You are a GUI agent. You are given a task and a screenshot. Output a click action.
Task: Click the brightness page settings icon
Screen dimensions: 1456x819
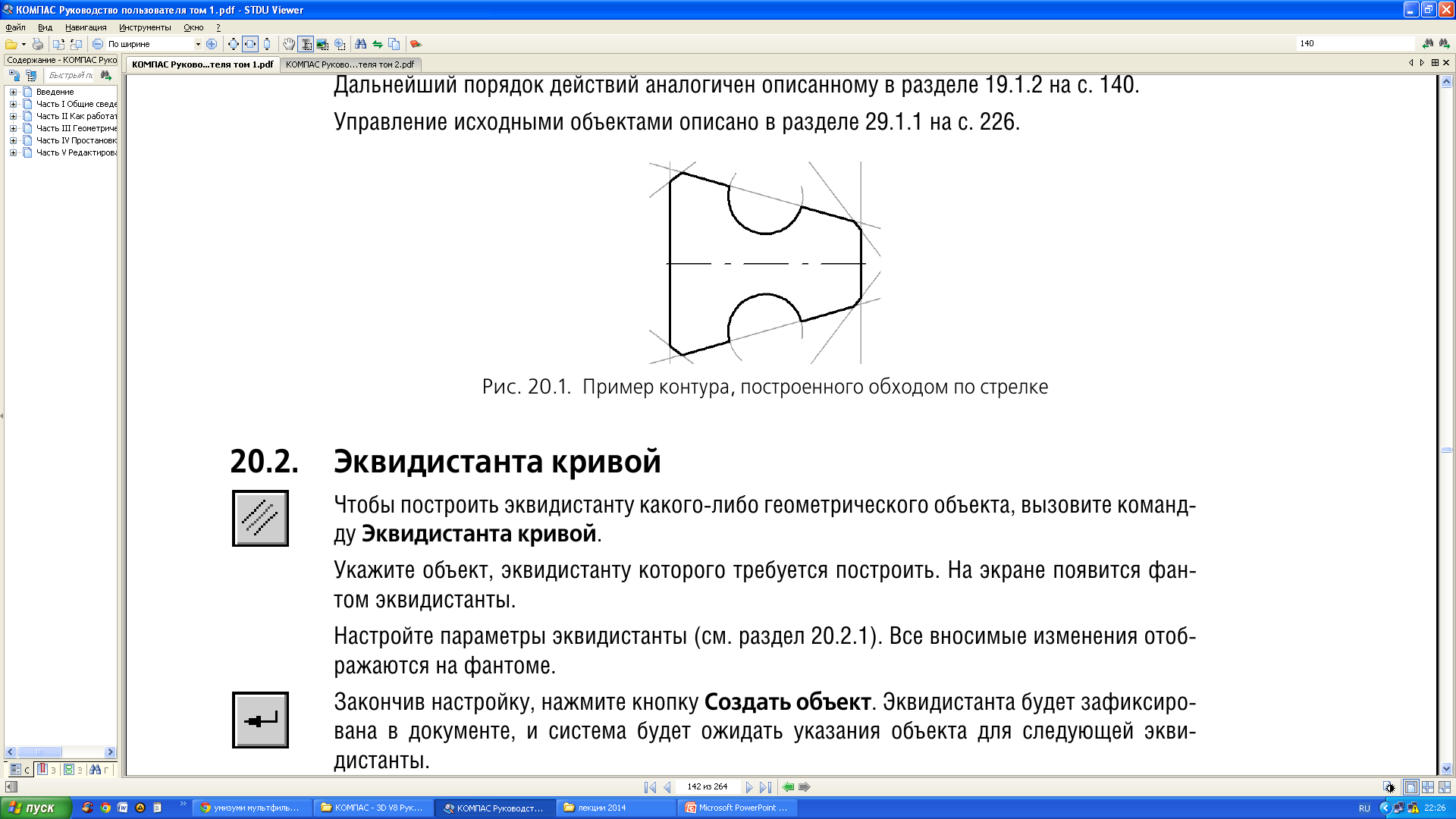tap(1389, 787)
